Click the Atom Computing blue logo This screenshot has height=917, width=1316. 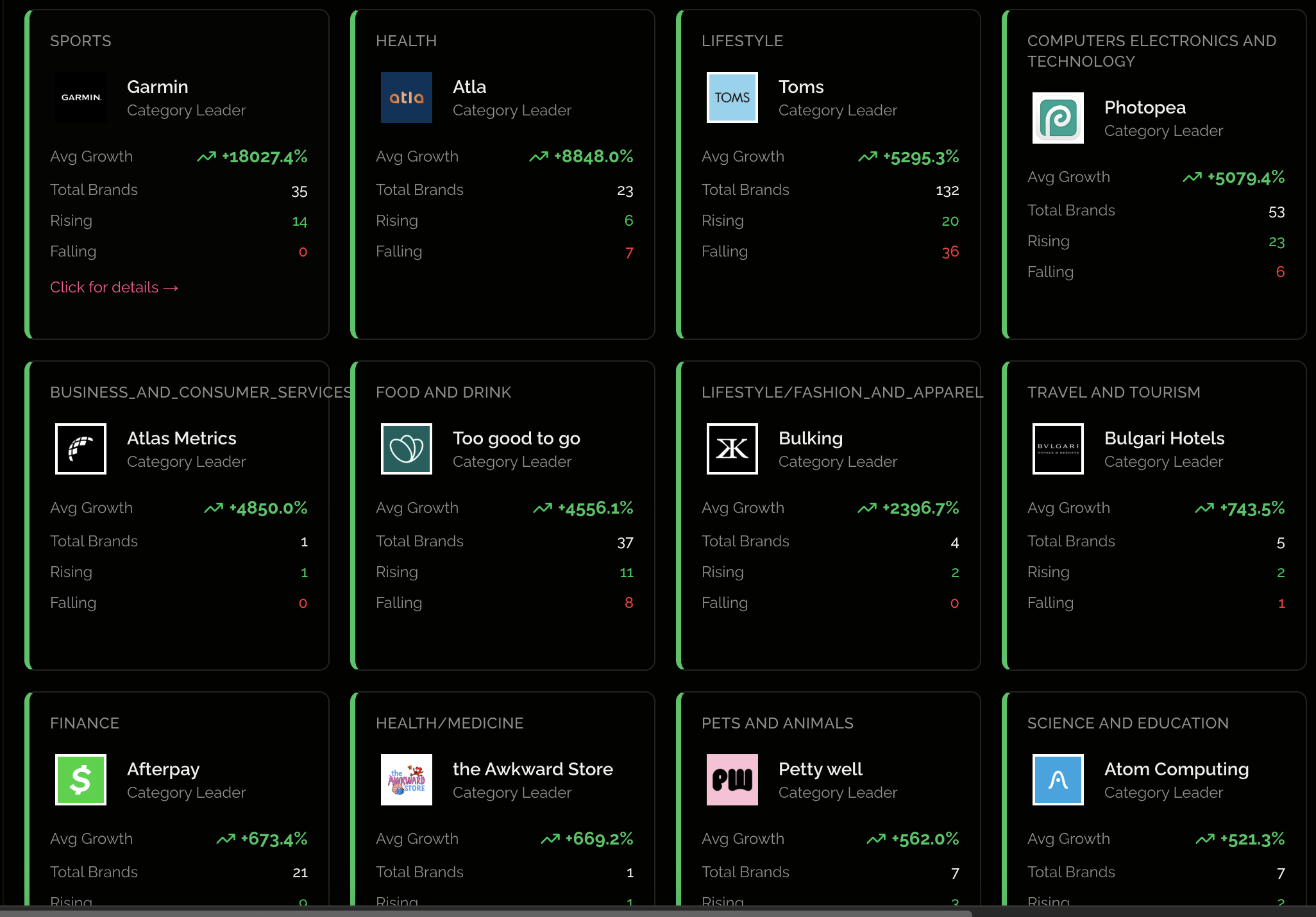(1058, 780)
